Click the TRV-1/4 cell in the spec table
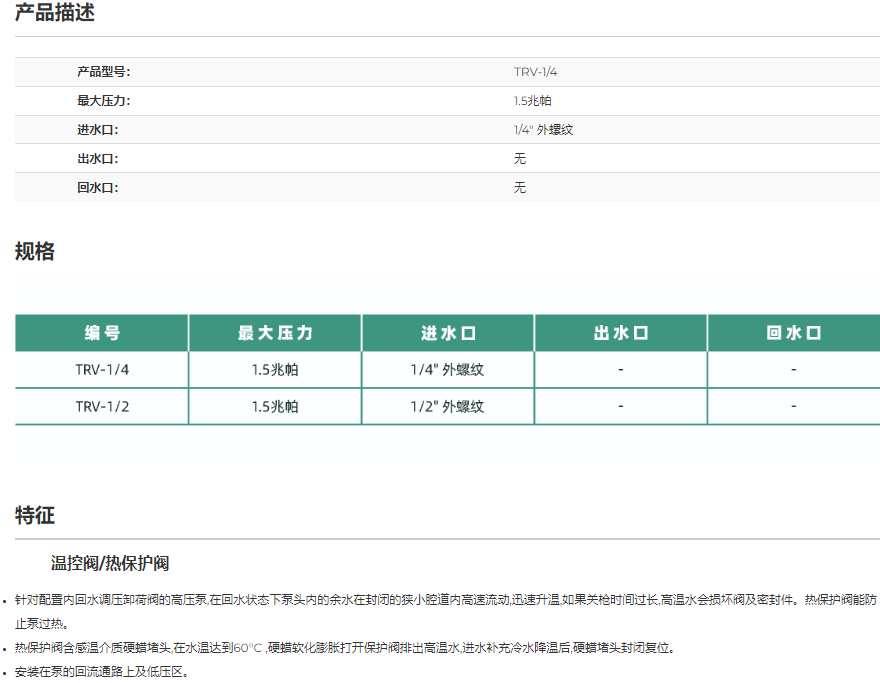Image resolution: width=880 pixels, height=683 pixels. coord(102,370)
